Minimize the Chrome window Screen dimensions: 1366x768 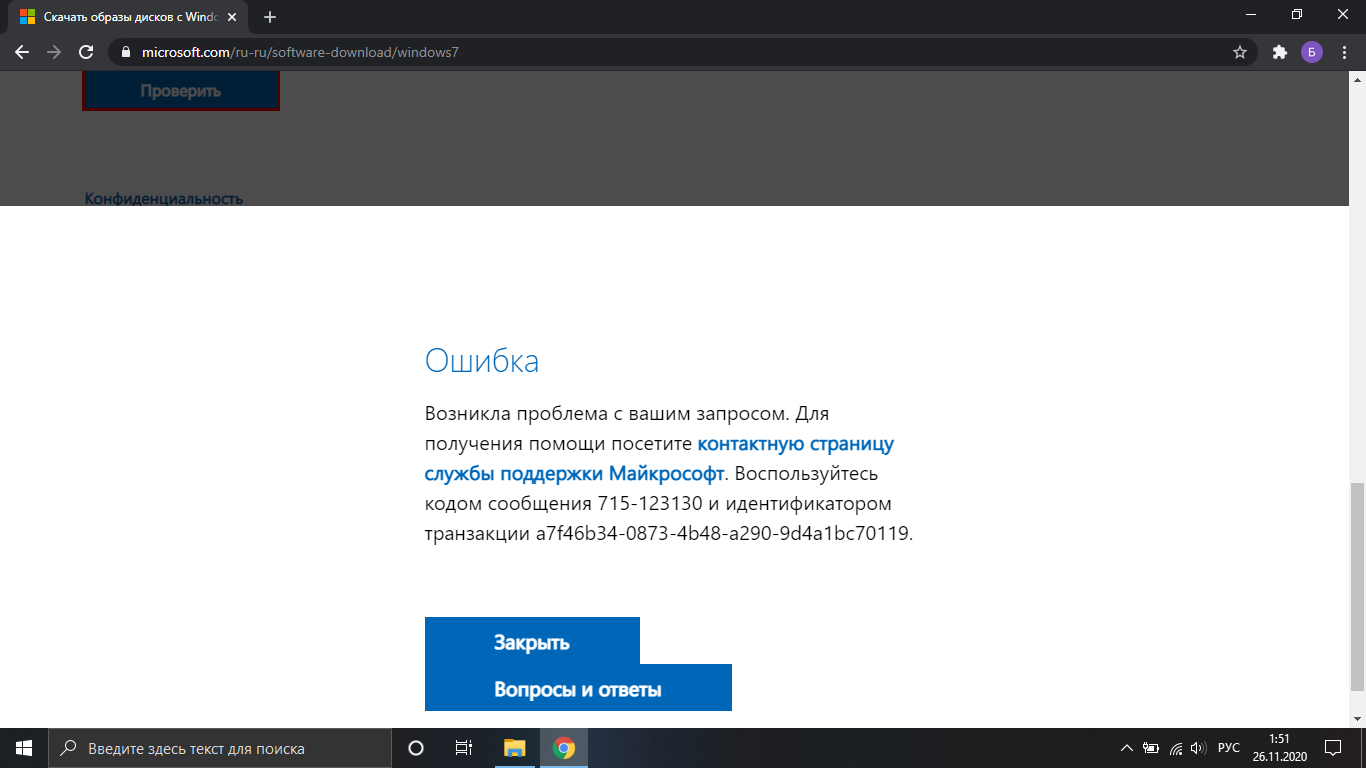tap(1251, 14)
